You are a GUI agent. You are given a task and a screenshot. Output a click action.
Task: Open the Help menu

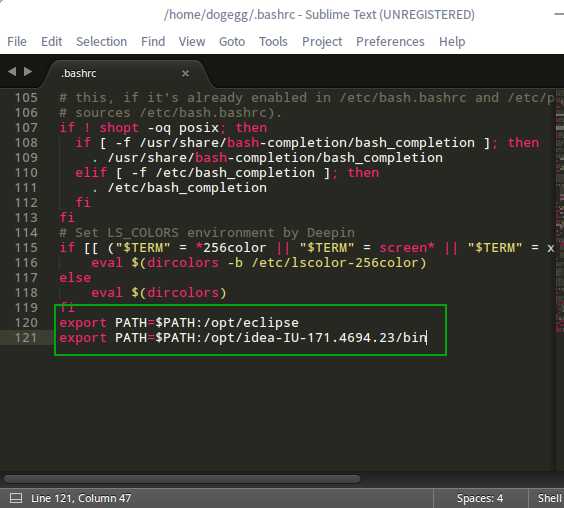[452, 42]
